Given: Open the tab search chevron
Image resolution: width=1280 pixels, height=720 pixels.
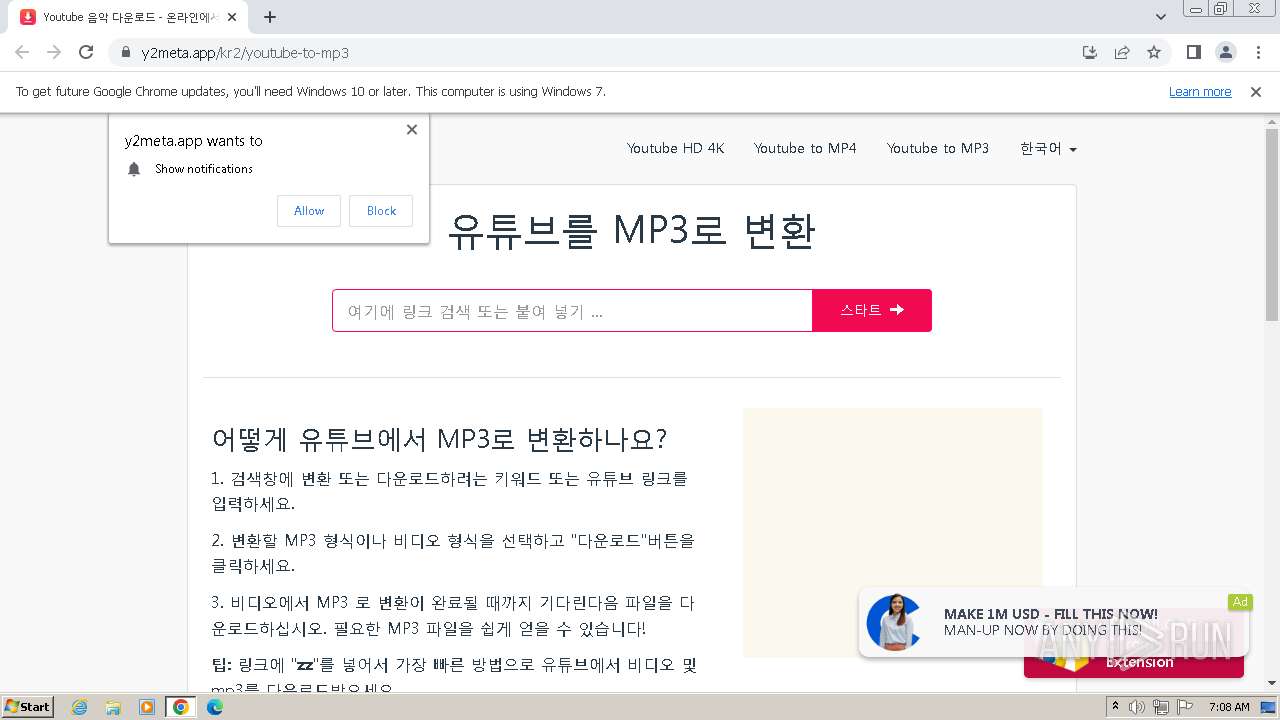Looking at the screenshot, I should (1160, 17).
